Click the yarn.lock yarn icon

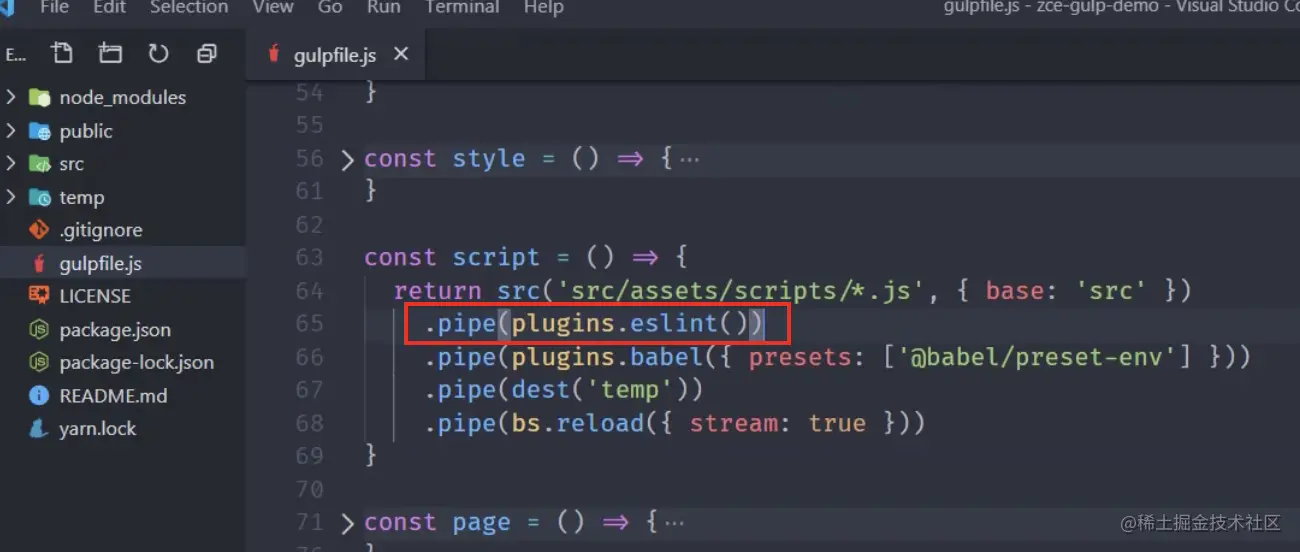[40, 428]
